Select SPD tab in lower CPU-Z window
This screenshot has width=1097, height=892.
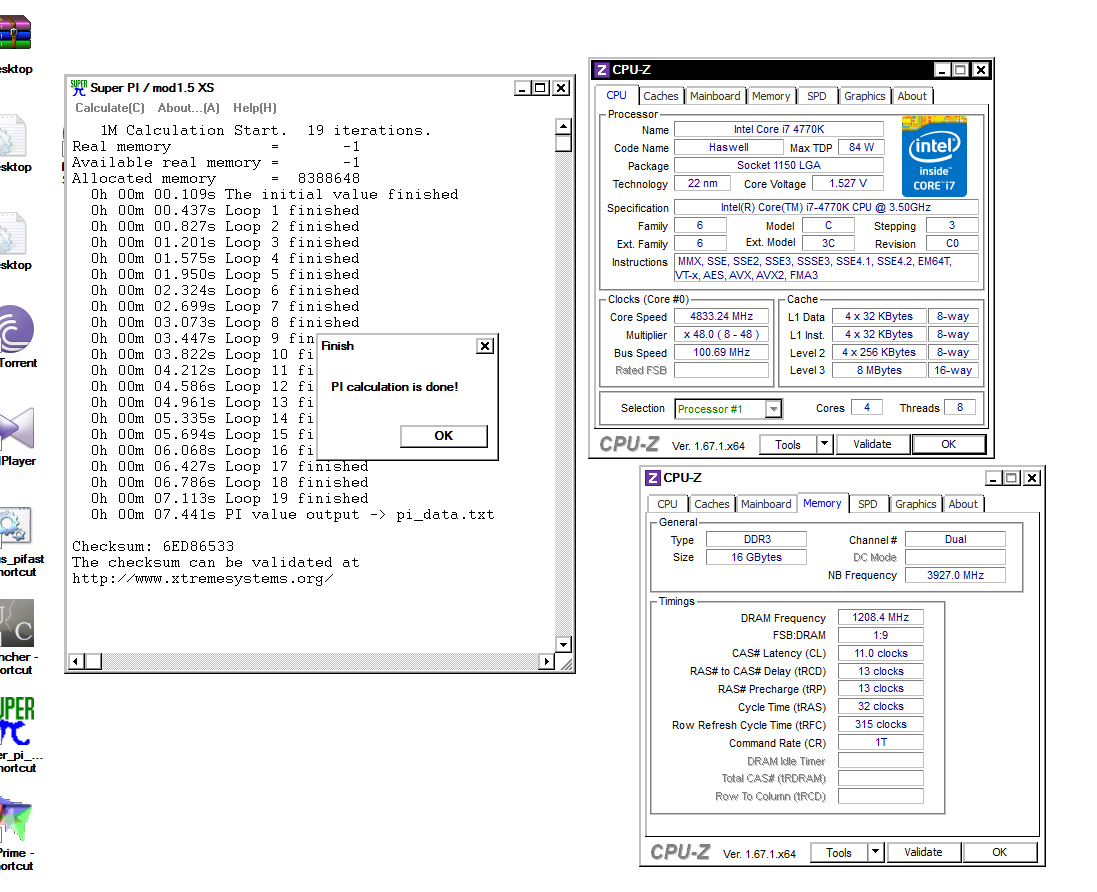point(868,504)
